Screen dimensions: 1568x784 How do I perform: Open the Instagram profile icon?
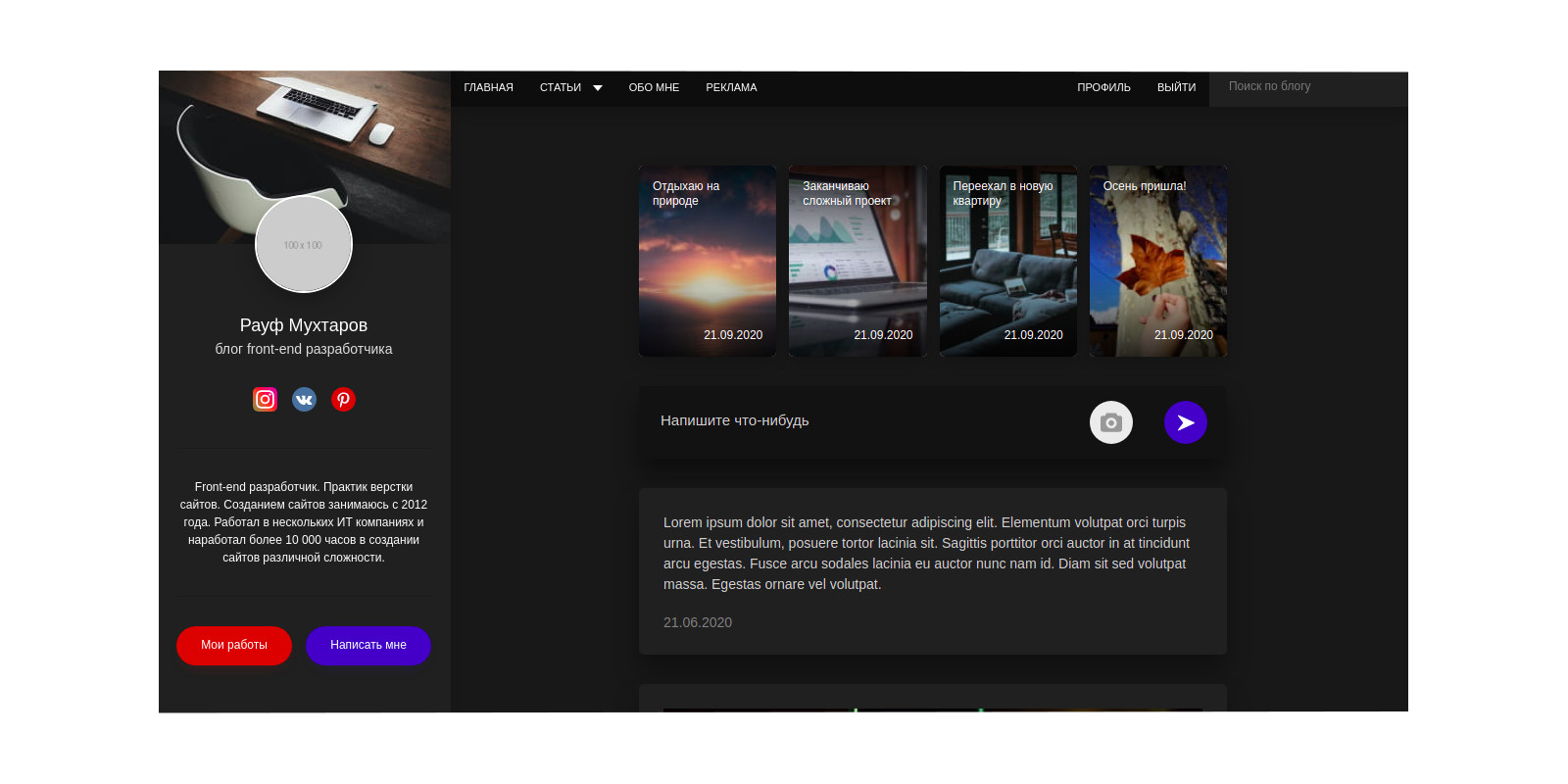265,400
